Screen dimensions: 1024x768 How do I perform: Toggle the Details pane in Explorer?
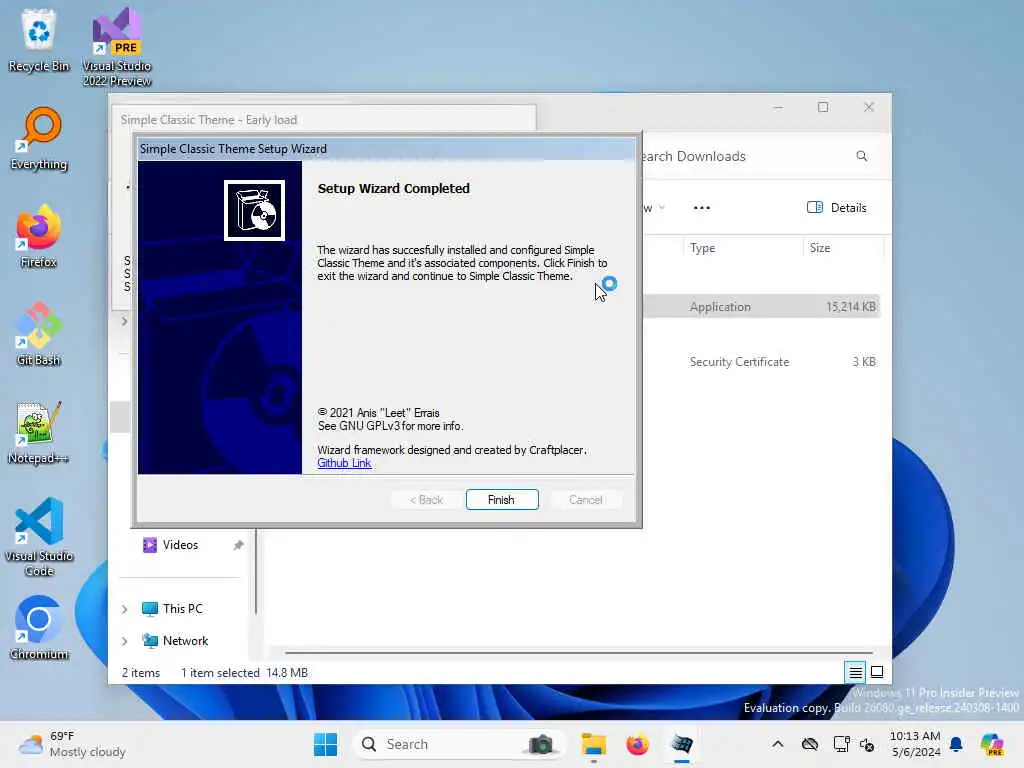click(837, 208)
